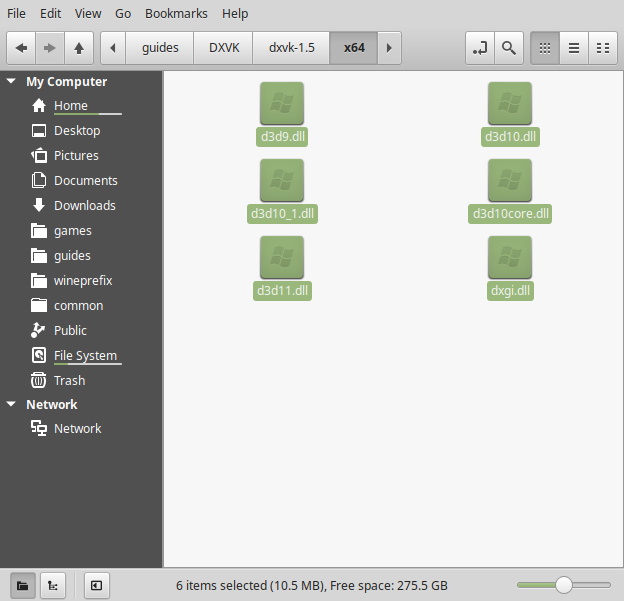Click the d3d9.dll filename label
Image resolution: width=624 pixels, height=601 pixels.
pos(282,137)
